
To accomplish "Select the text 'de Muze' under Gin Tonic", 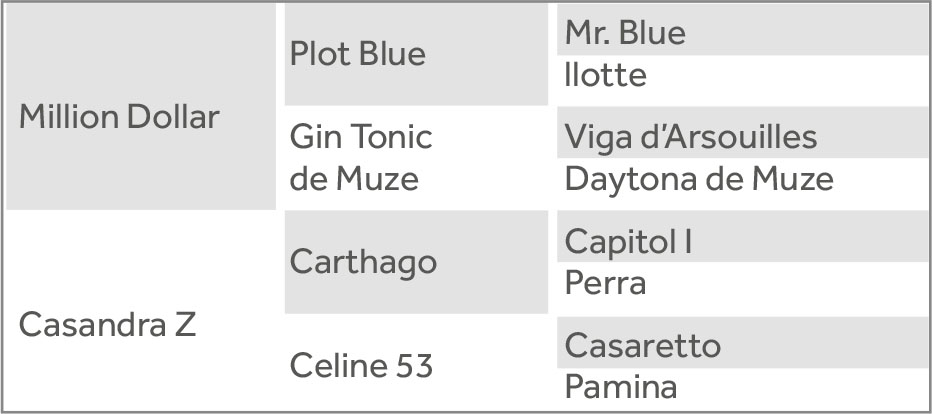I will pyautogui.click(x=354, y=179).
